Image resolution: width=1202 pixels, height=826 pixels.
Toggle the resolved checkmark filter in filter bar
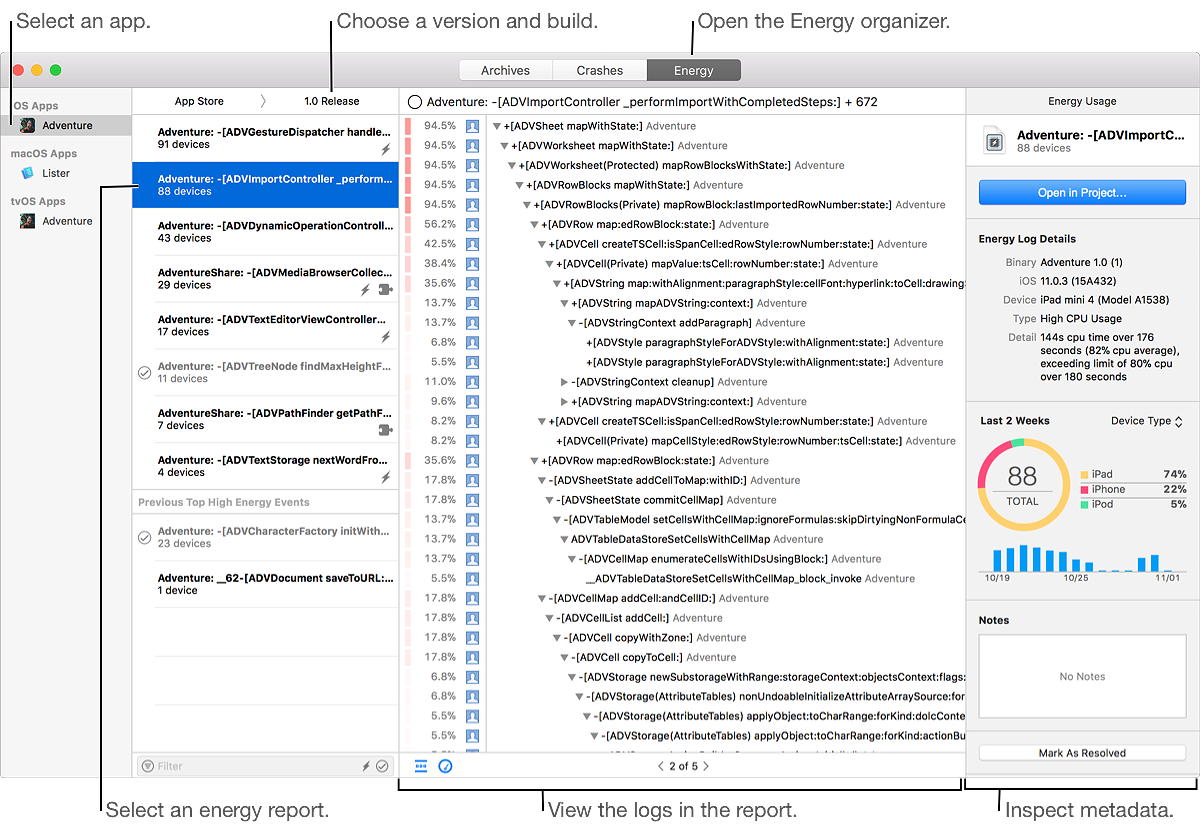pos(382,766)
